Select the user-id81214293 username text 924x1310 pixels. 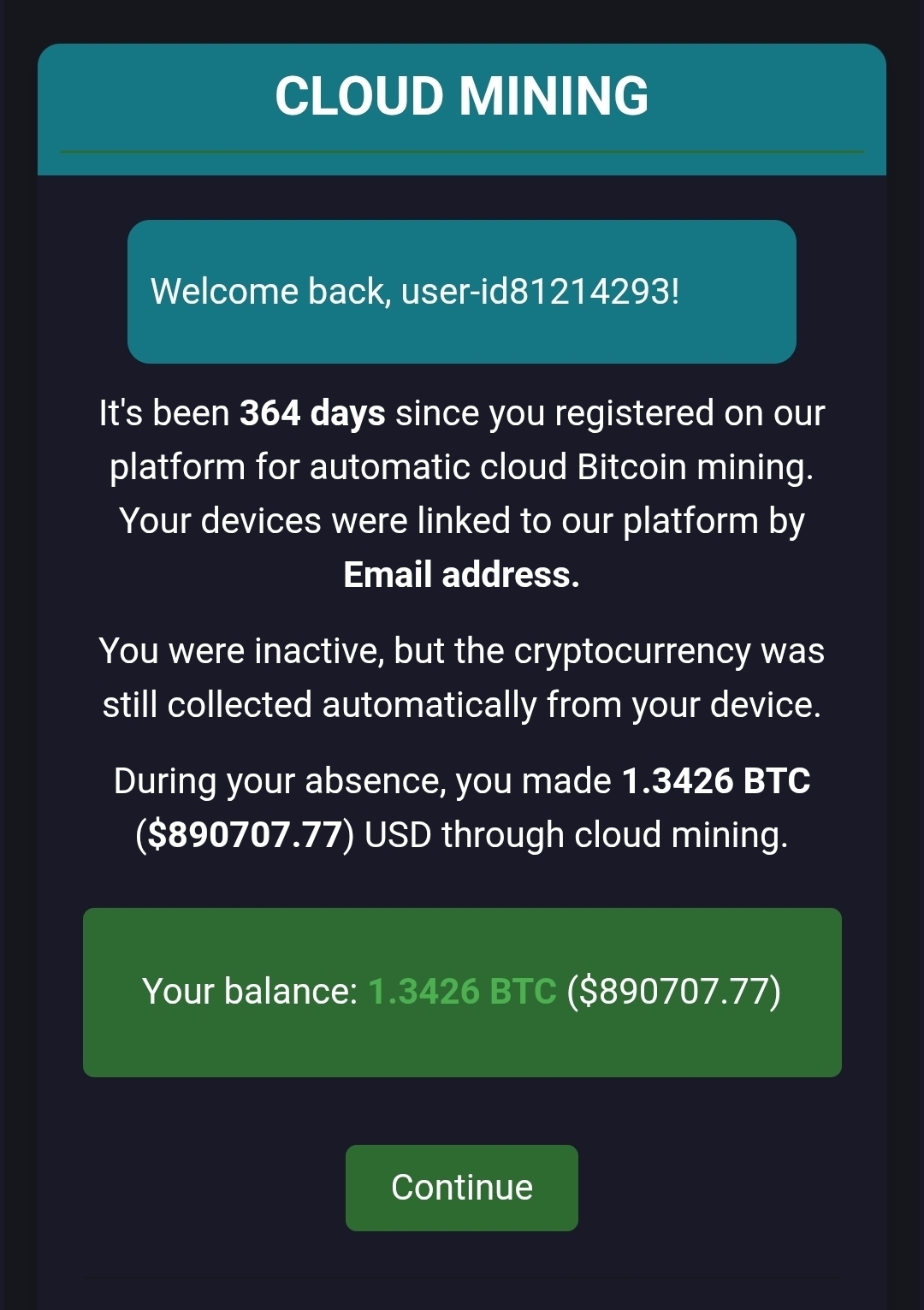coord(539,292)
